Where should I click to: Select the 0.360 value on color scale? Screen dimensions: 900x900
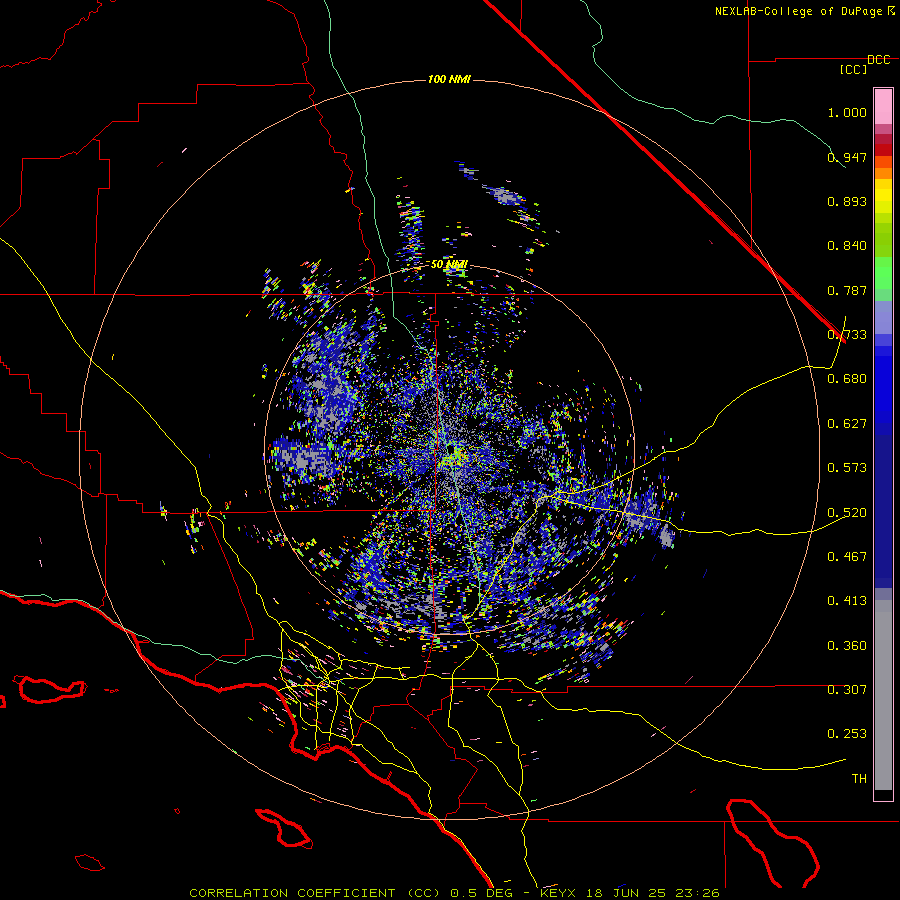(847, 646)
